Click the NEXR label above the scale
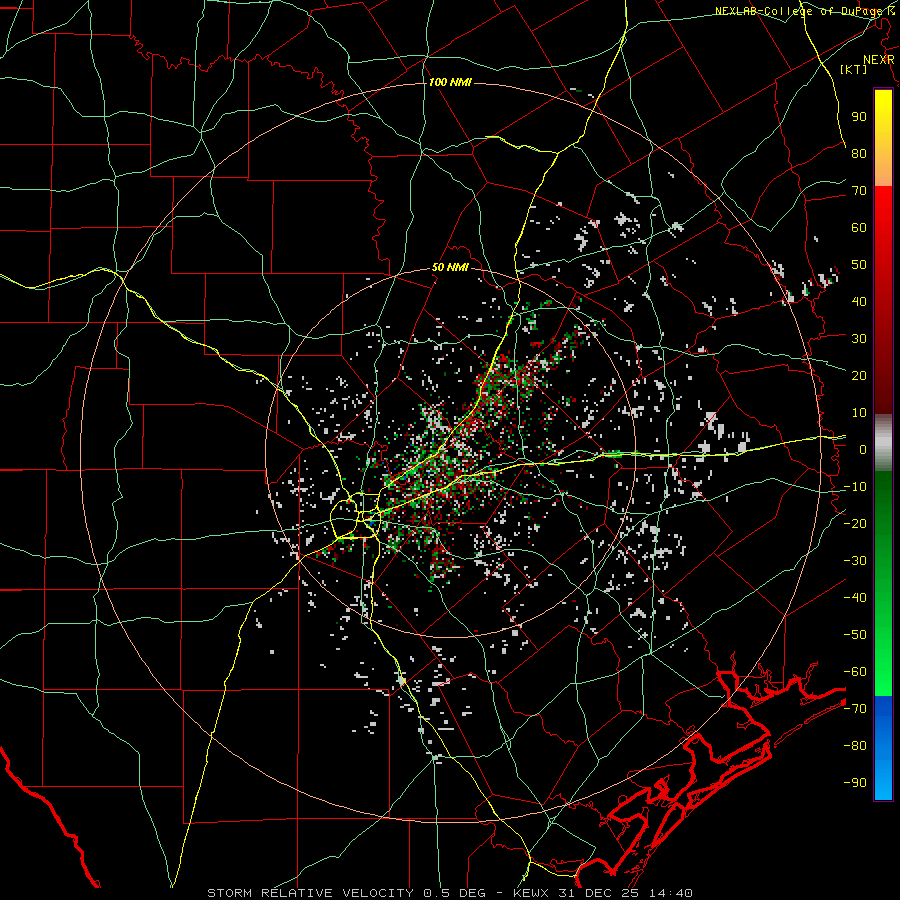 (x=878, y=60)
